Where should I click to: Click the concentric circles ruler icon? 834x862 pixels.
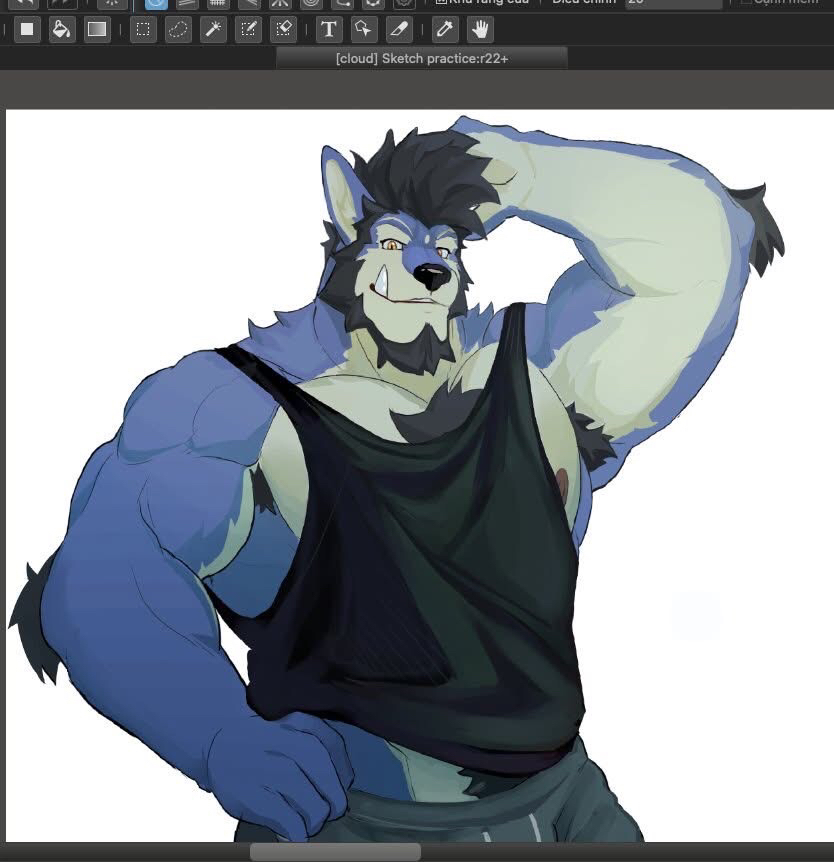pos(309,3)
